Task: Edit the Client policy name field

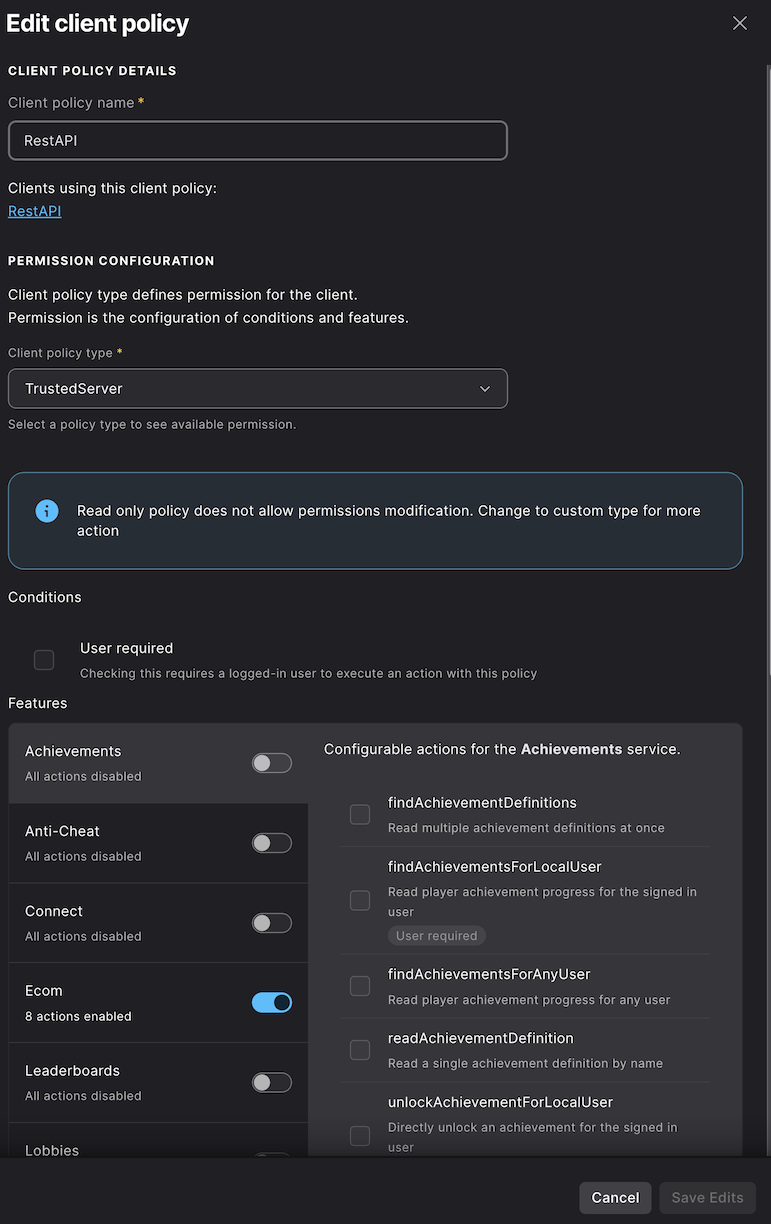Action: [x=257, y=141]
